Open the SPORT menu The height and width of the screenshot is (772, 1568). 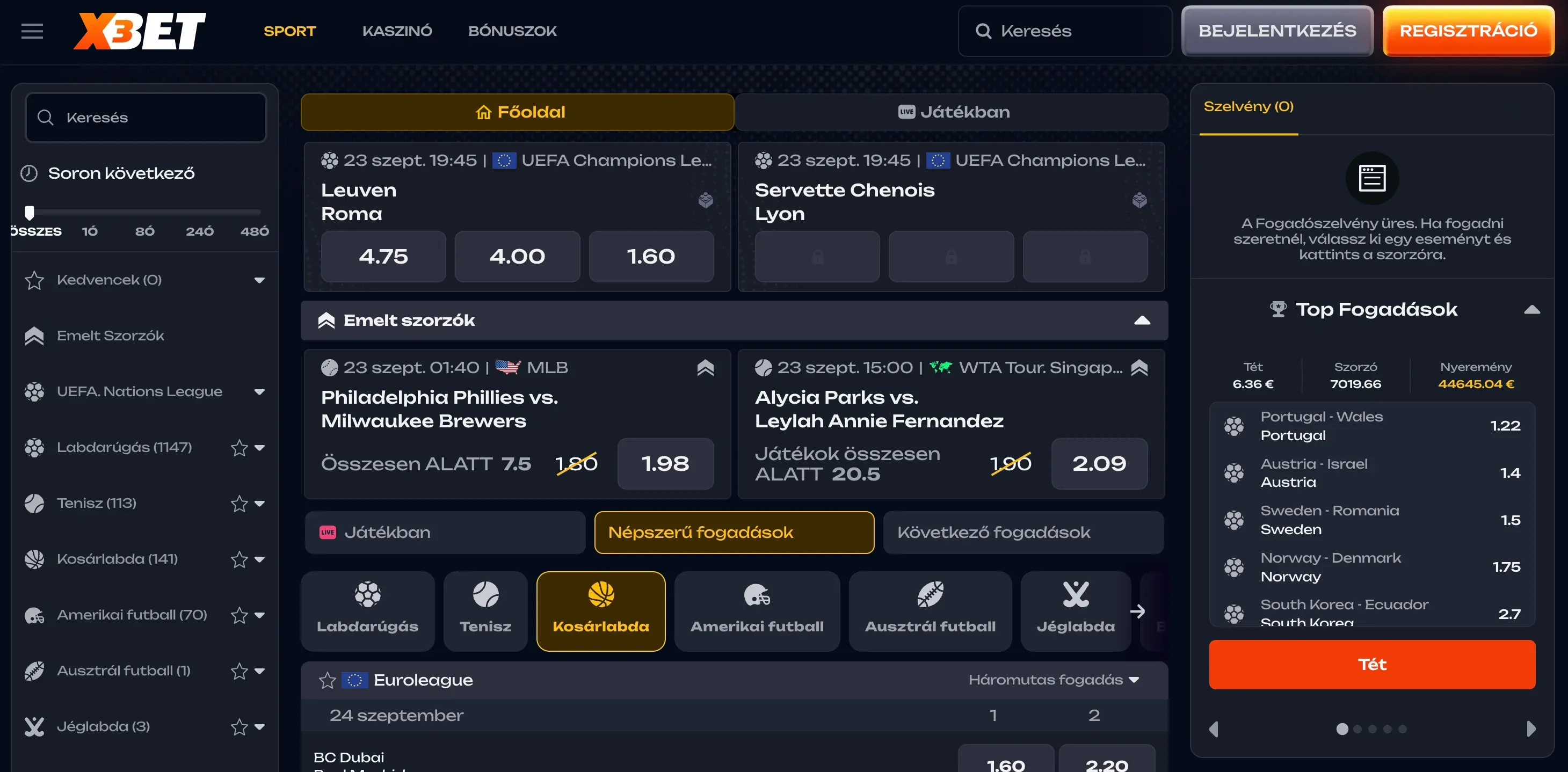click(x=290, y=31)
